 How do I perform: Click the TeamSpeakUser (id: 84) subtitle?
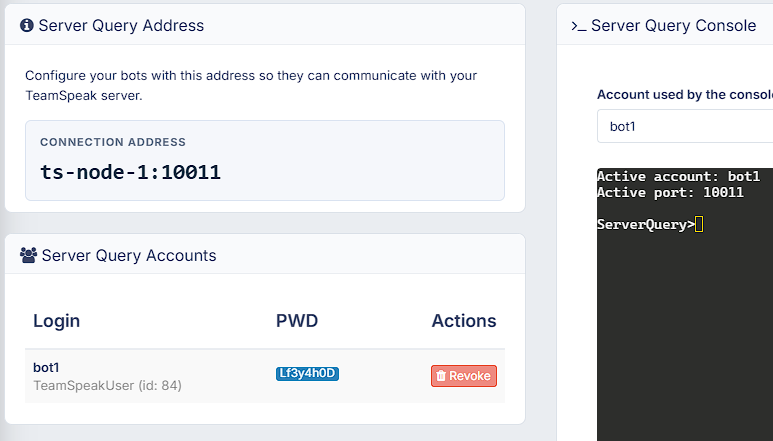pyautogui.click(x=107, y=385)
